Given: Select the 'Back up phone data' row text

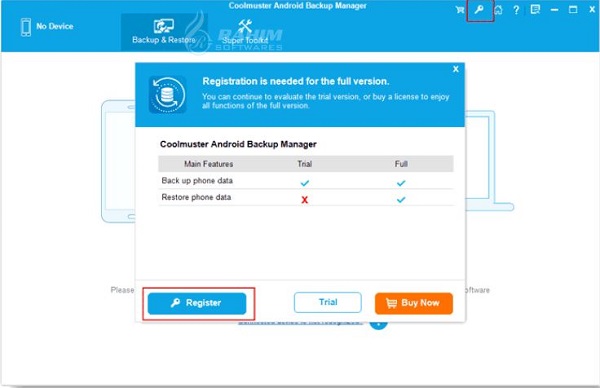Looking at the screenshot, I should click(x=197, y=181).
